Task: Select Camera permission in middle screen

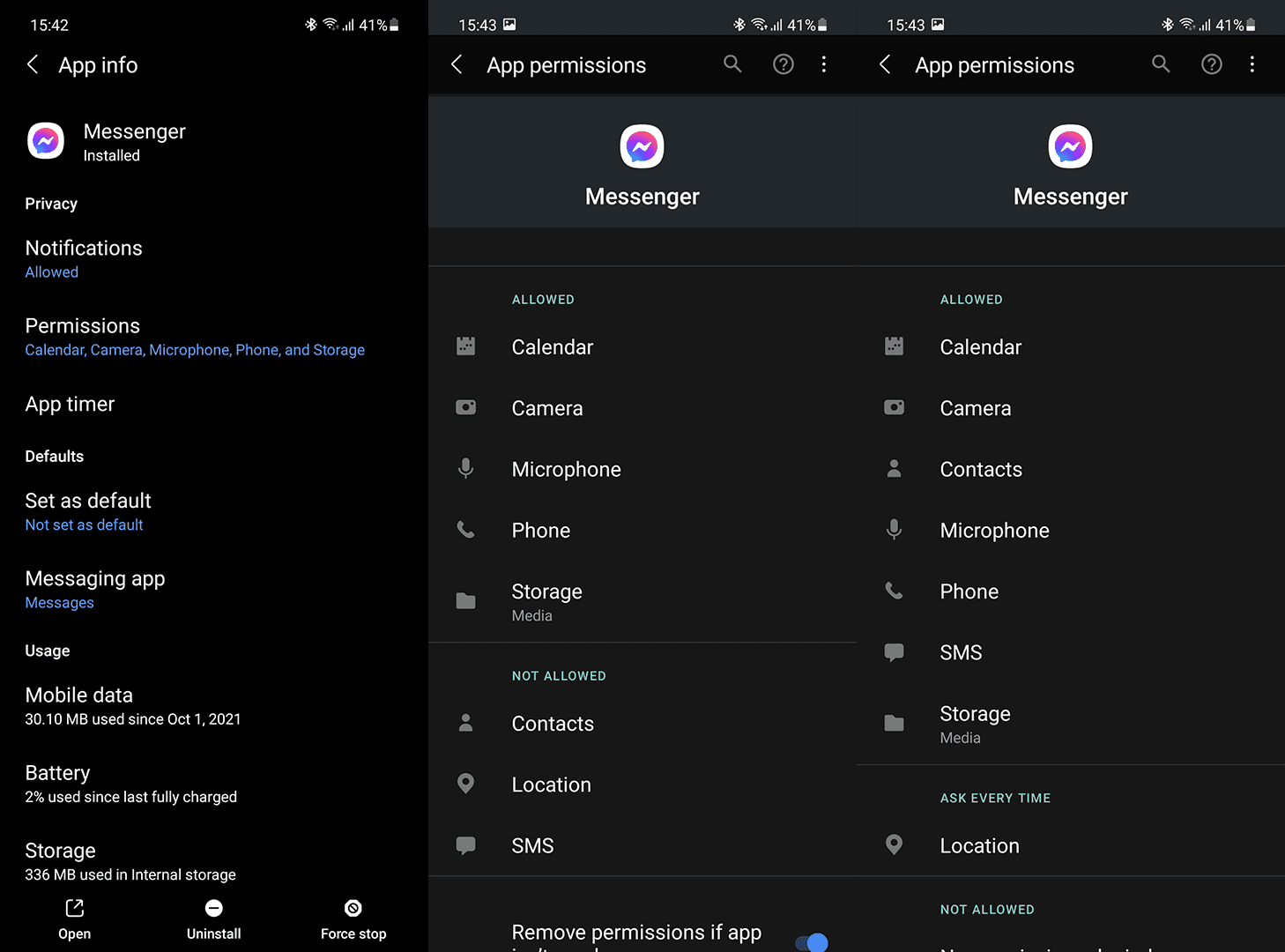Action: [x=642, y=407]
